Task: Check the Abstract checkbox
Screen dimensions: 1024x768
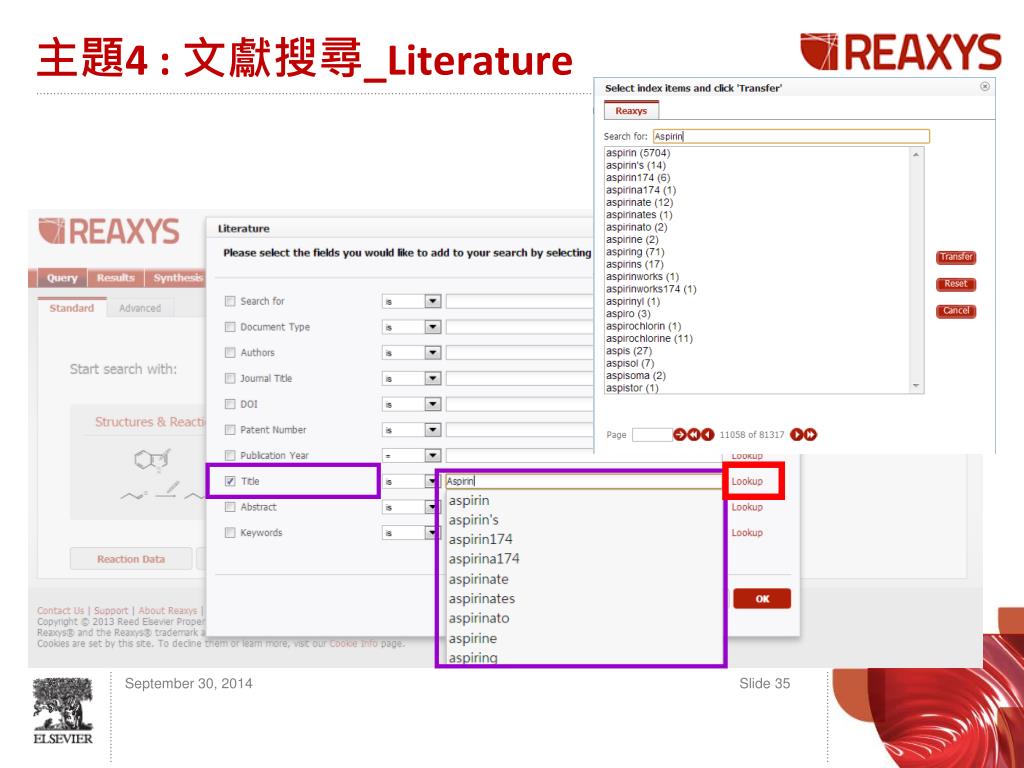Action: point(230,507)
